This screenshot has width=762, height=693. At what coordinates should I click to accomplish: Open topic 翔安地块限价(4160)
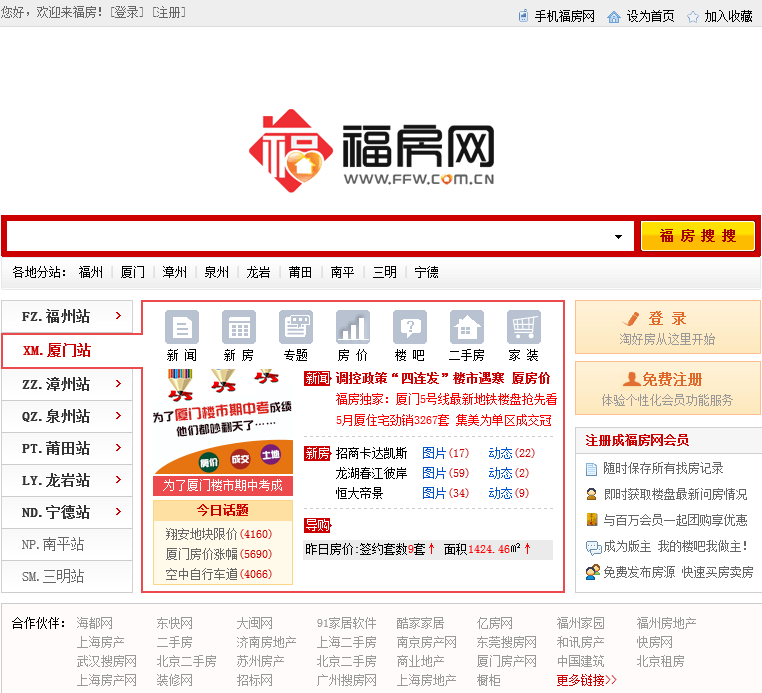pos(219,534)
